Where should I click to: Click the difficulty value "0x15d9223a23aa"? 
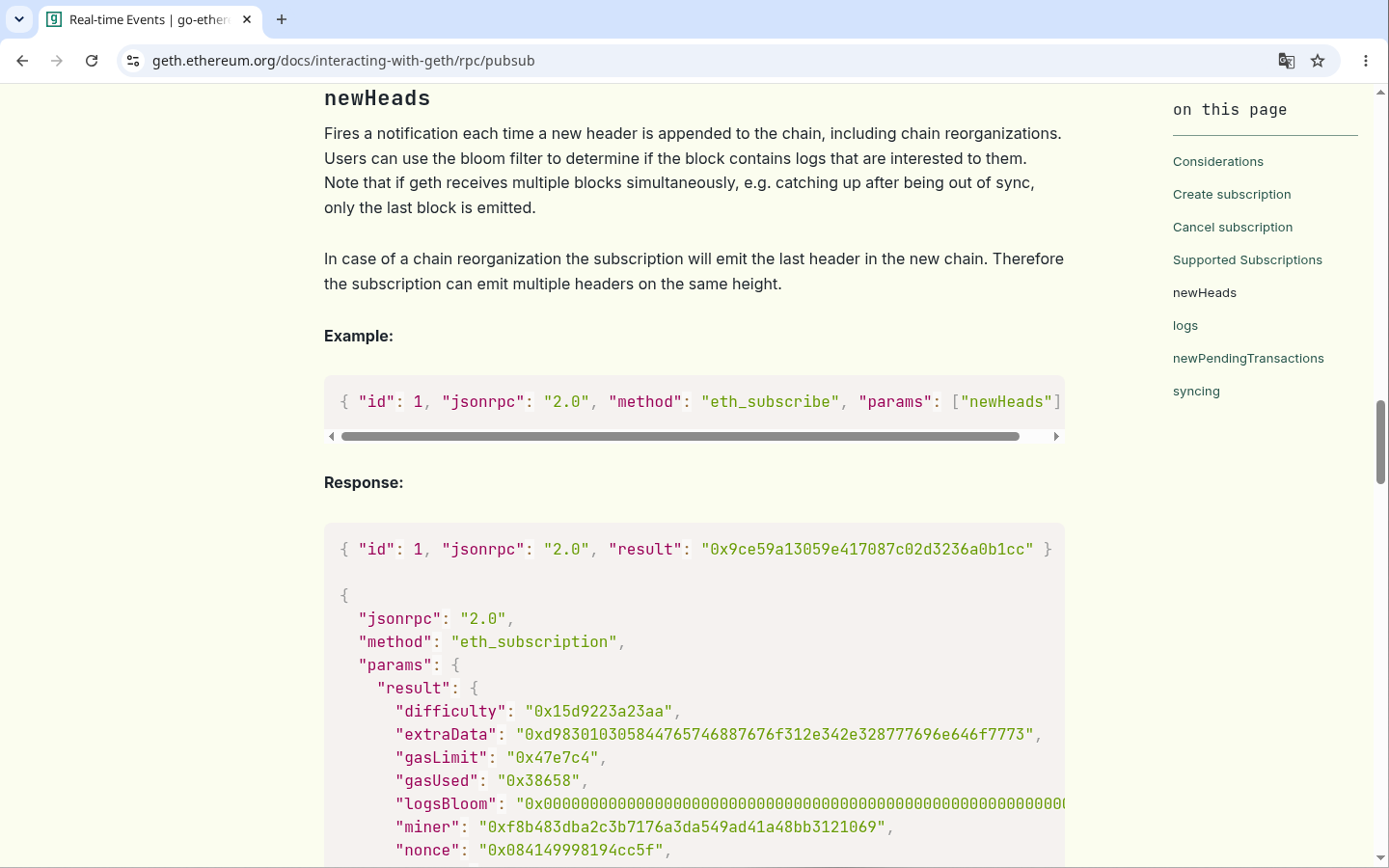599,712
